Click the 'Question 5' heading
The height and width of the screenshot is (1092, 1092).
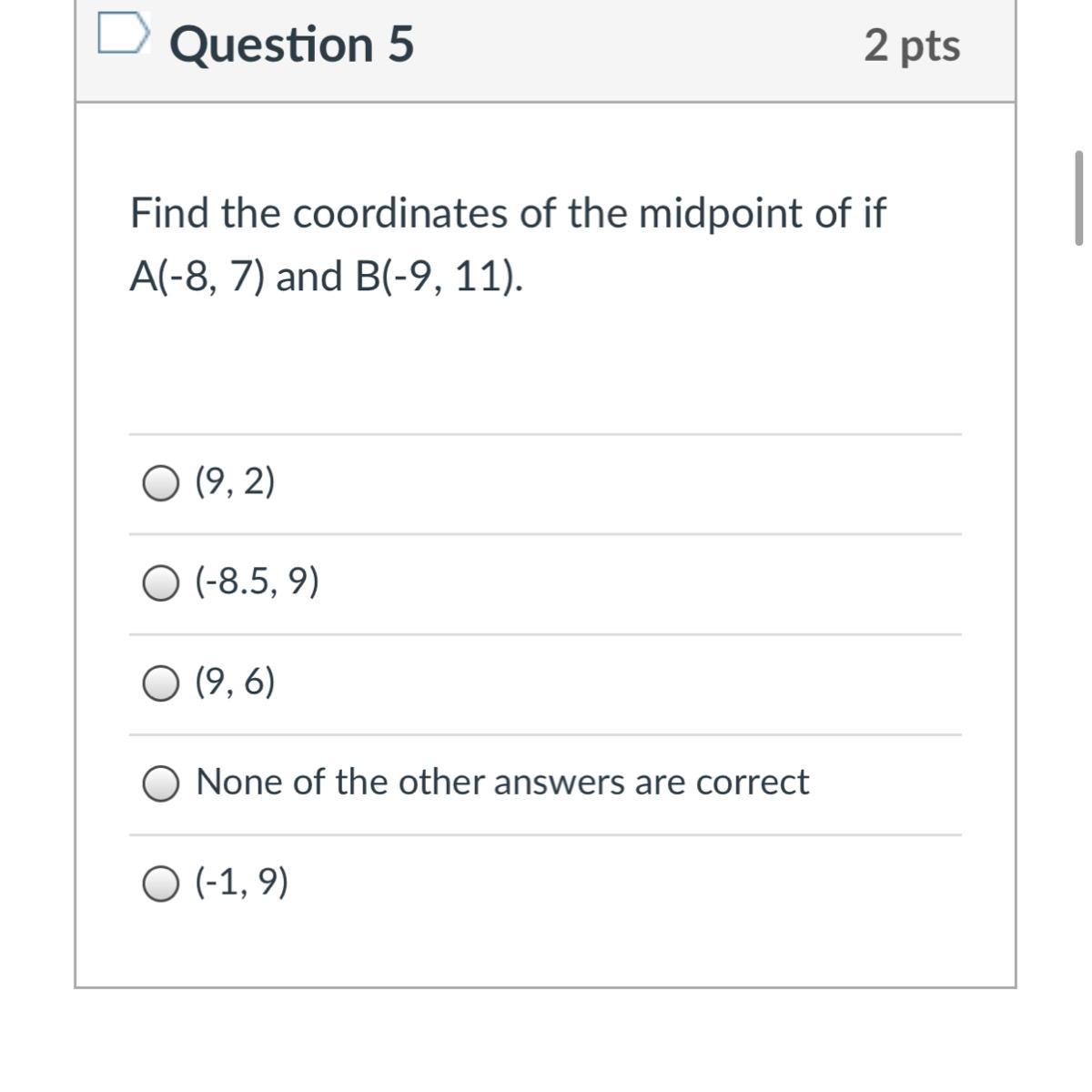[291, 45]
